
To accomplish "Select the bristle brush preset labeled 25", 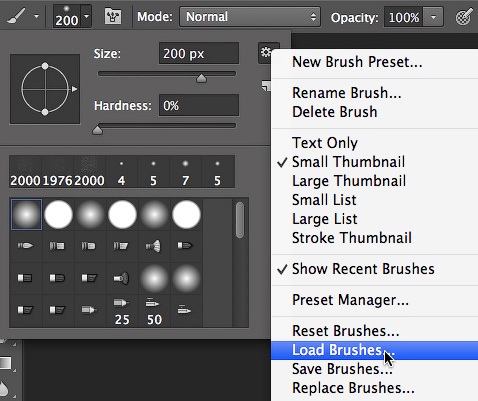I will click(122, 311).
